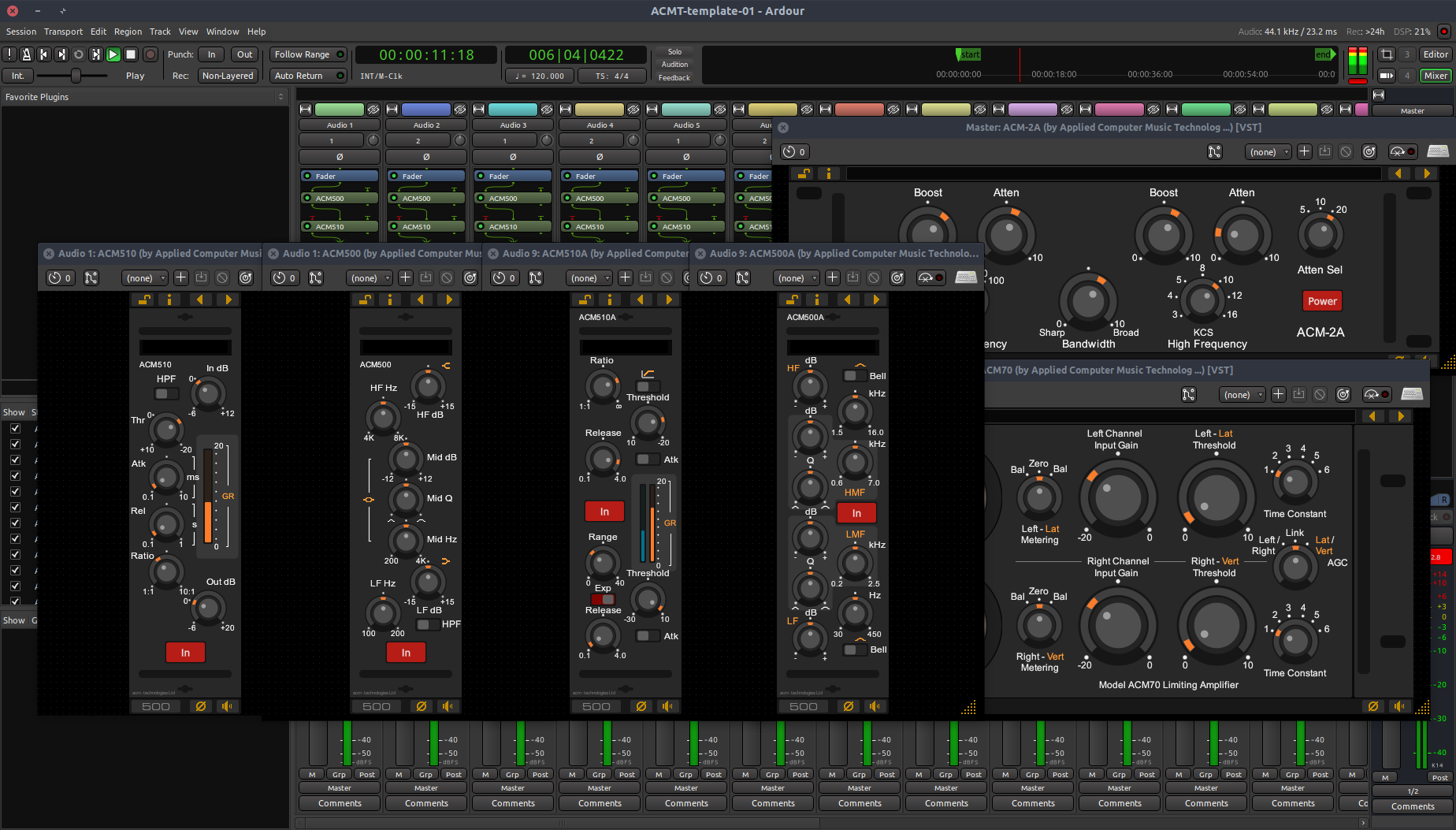Viewport: 1456px width, 830px height.
Task: Open the Transport menu
Action: [x=63, y=32]
